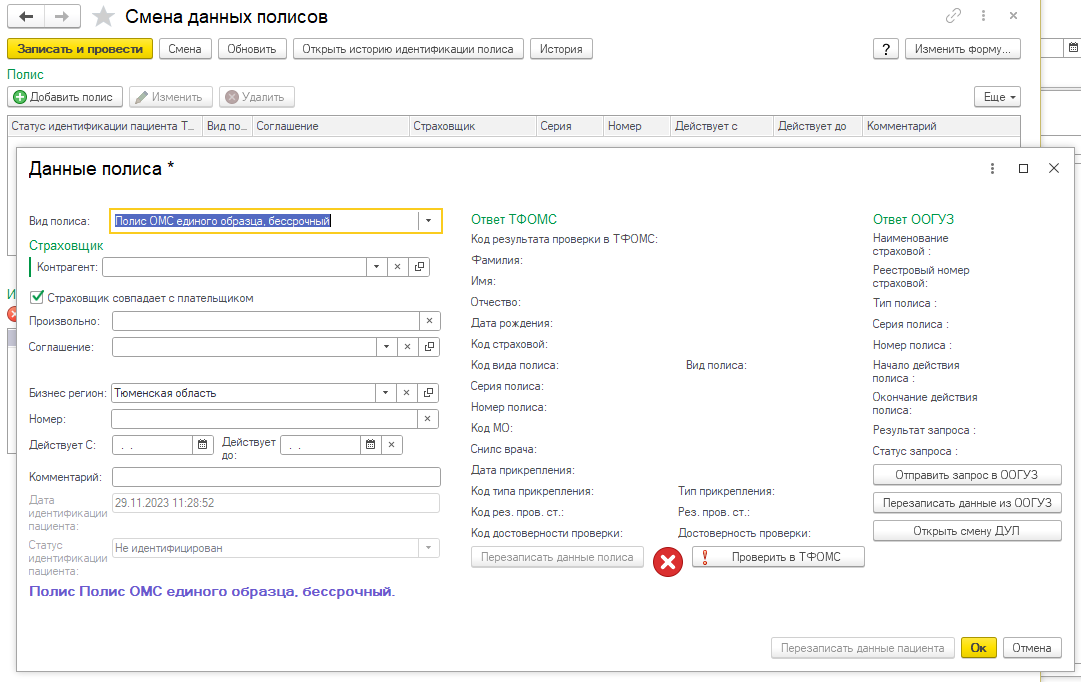This screenshot has width=1081, height=682.
Task: Click the back navigation arrow
Action: (27, 17)
